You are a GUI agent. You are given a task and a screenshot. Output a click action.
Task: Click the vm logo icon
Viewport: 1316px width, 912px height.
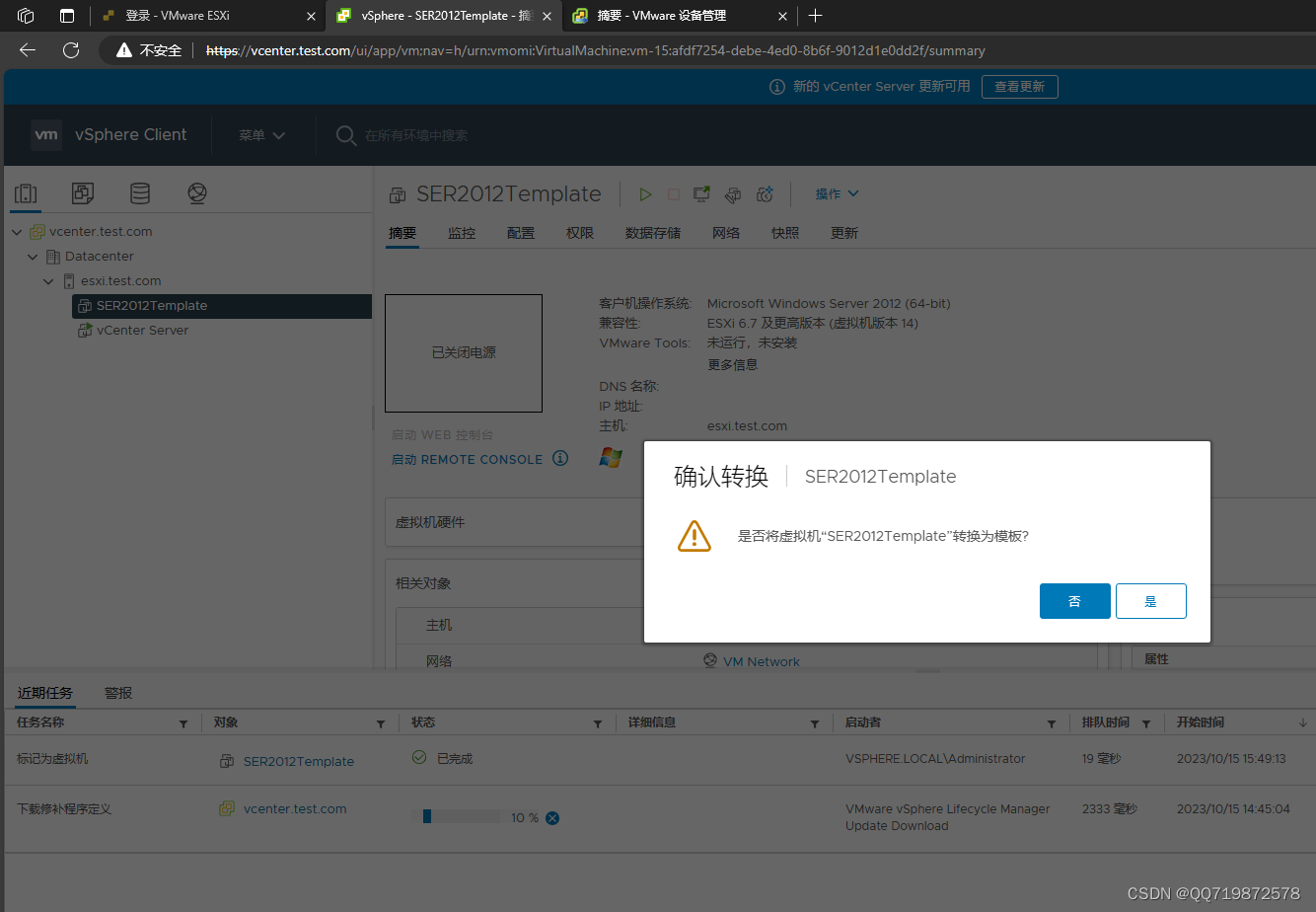[x=46, y=135]
